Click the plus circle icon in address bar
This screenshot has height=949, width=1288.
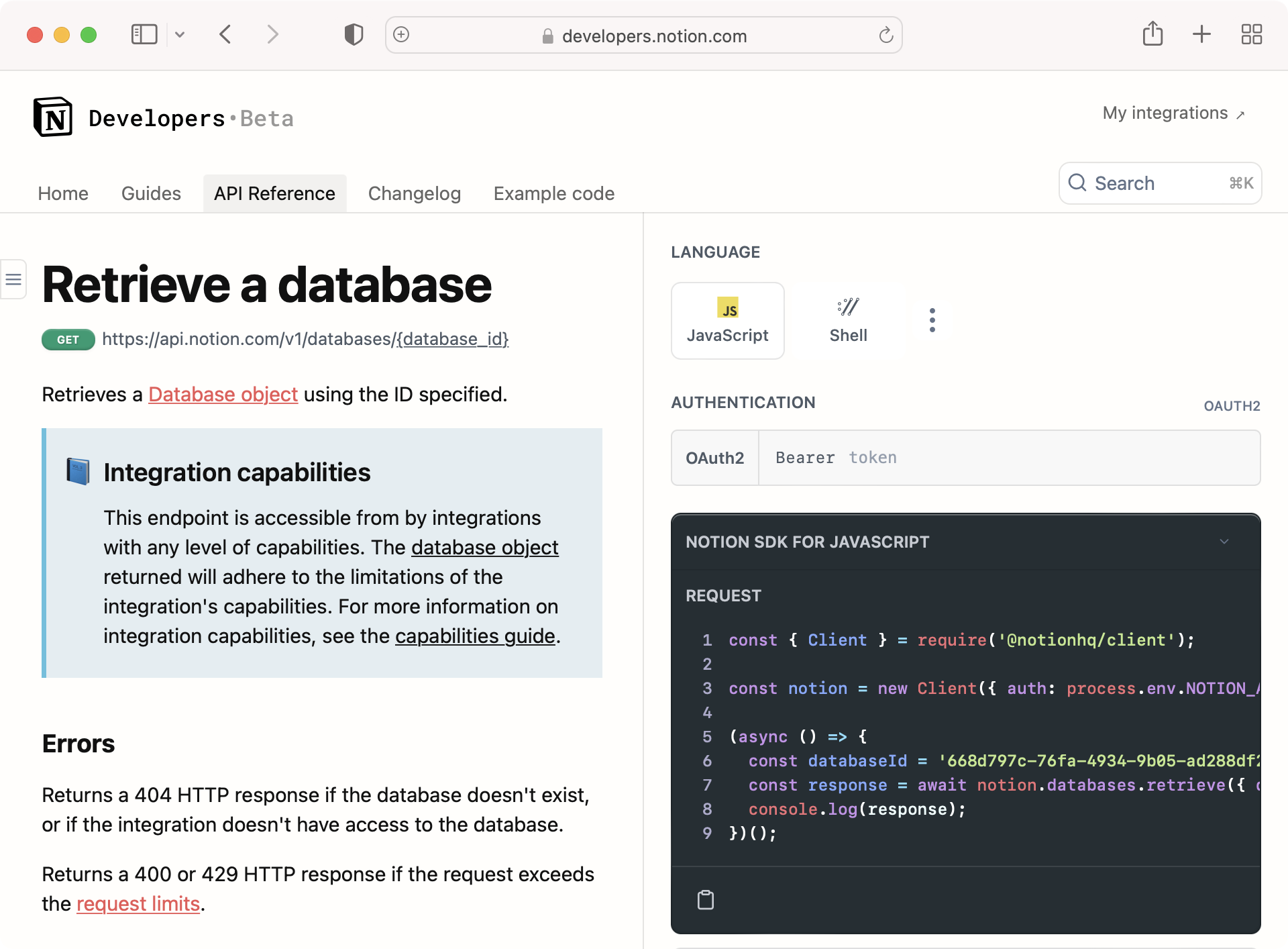click(x=401, y=34)
